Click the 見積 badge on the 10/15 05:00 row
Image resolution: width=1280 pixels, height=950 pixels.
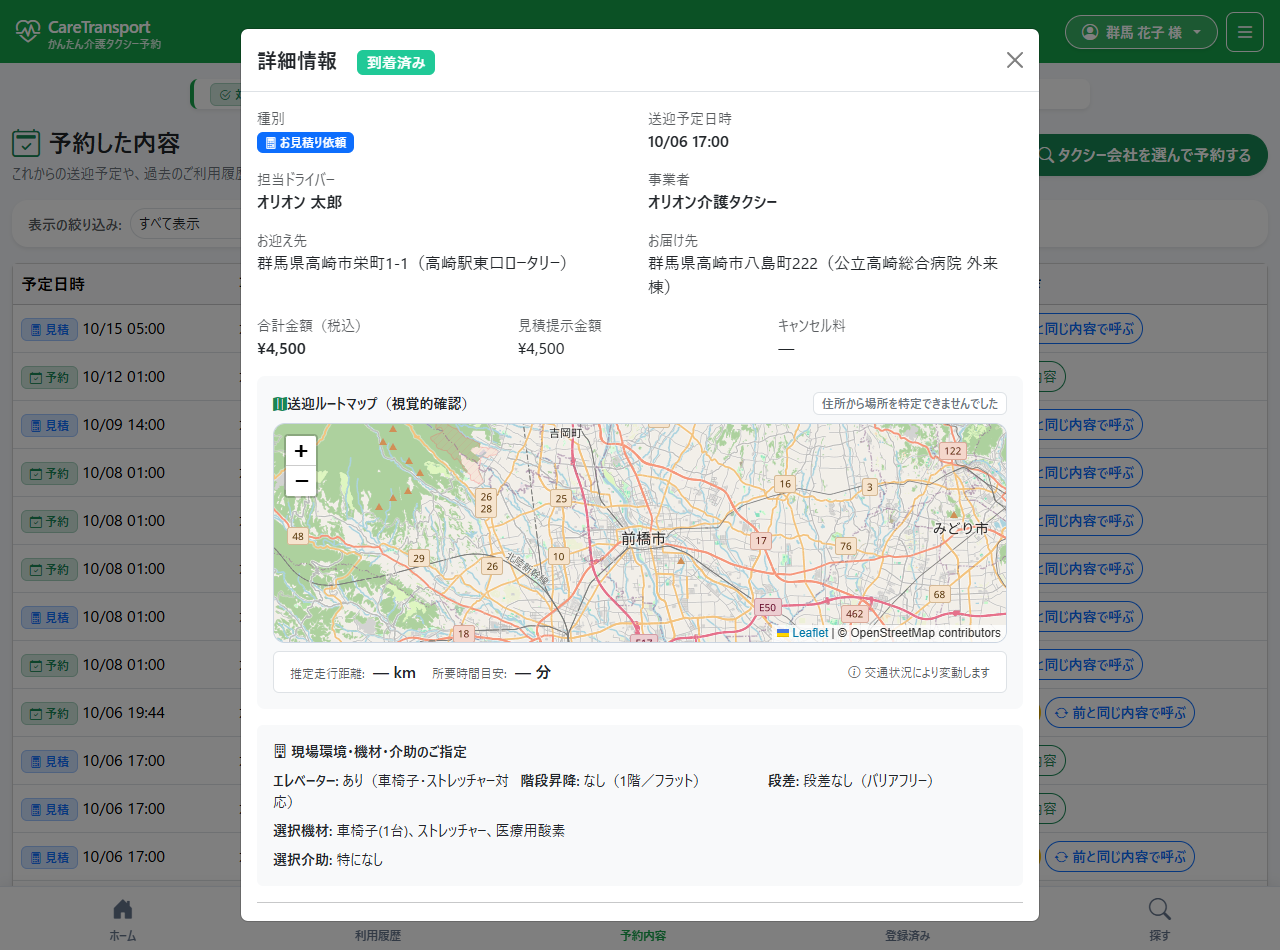(x=49, y=329)
